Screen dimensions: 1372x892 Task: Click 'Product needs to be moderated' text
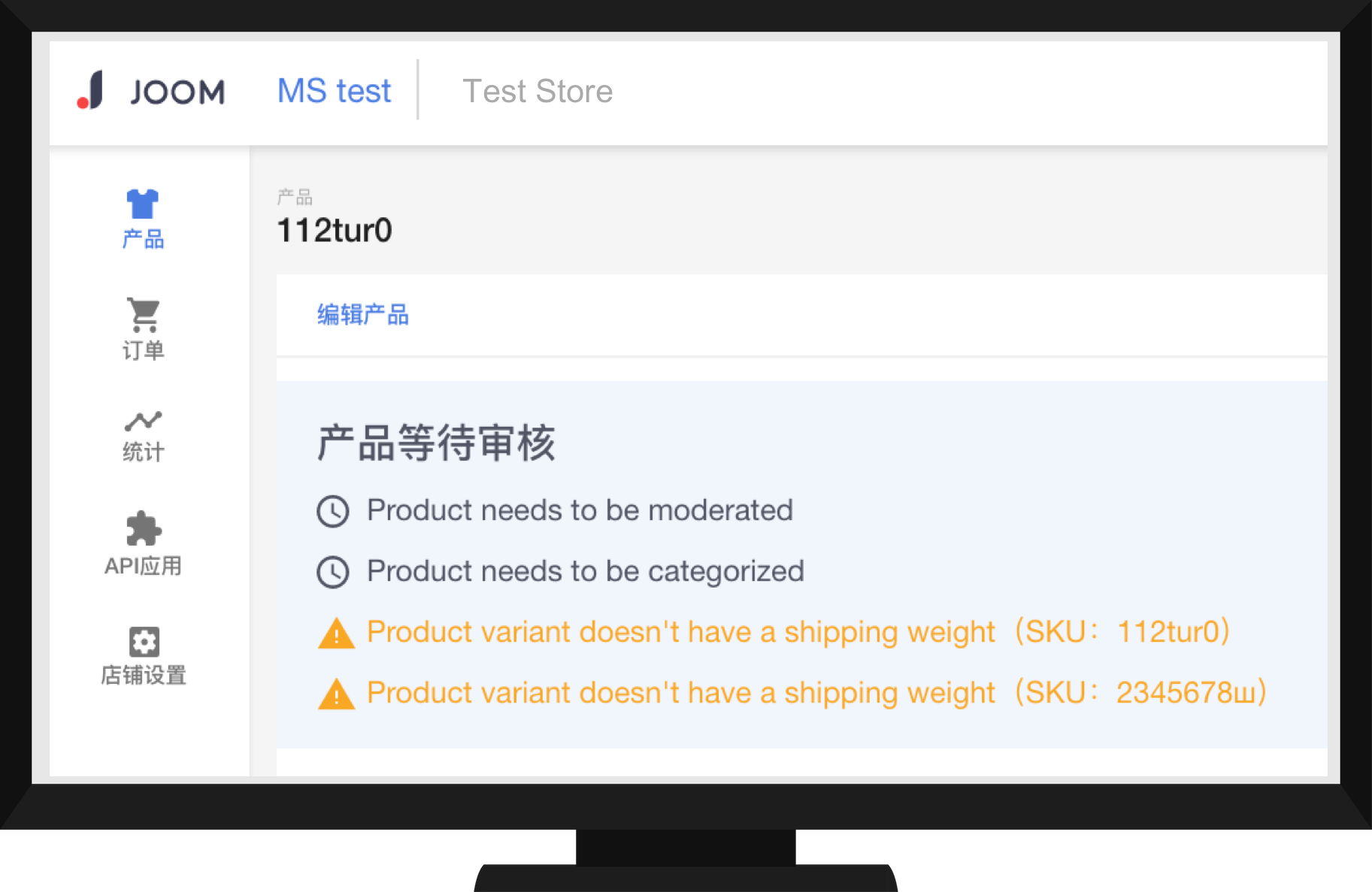pos(579,510)
